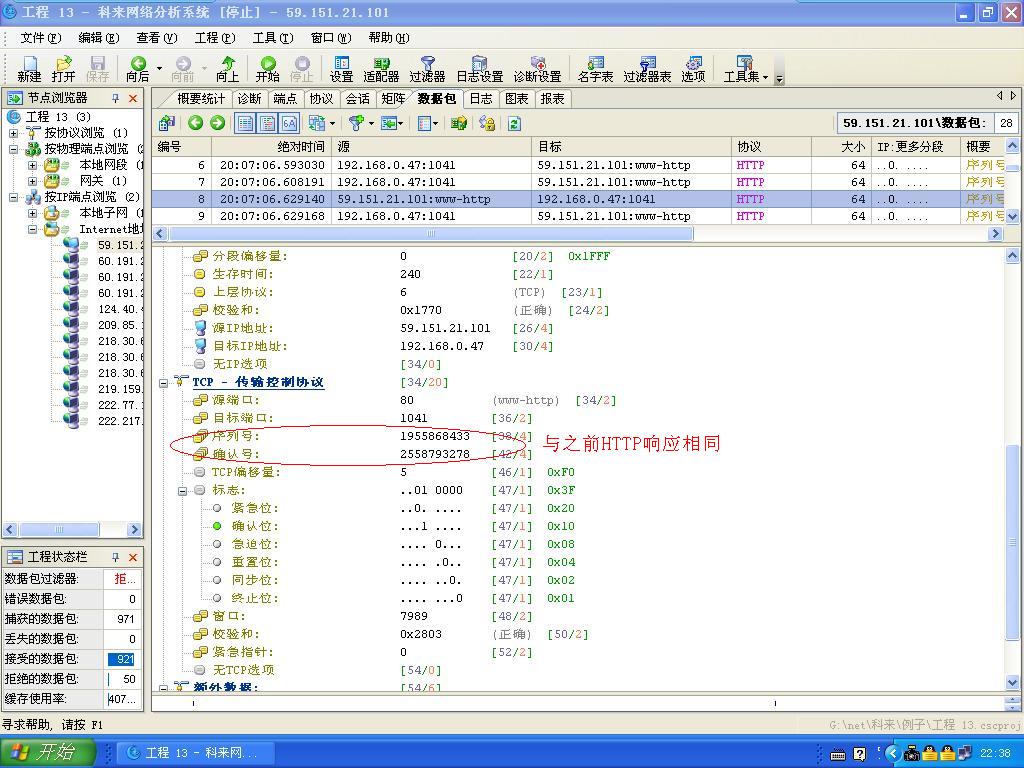Open the 工具集 toolbar dropdown arrow

click(x=766, y=77)
